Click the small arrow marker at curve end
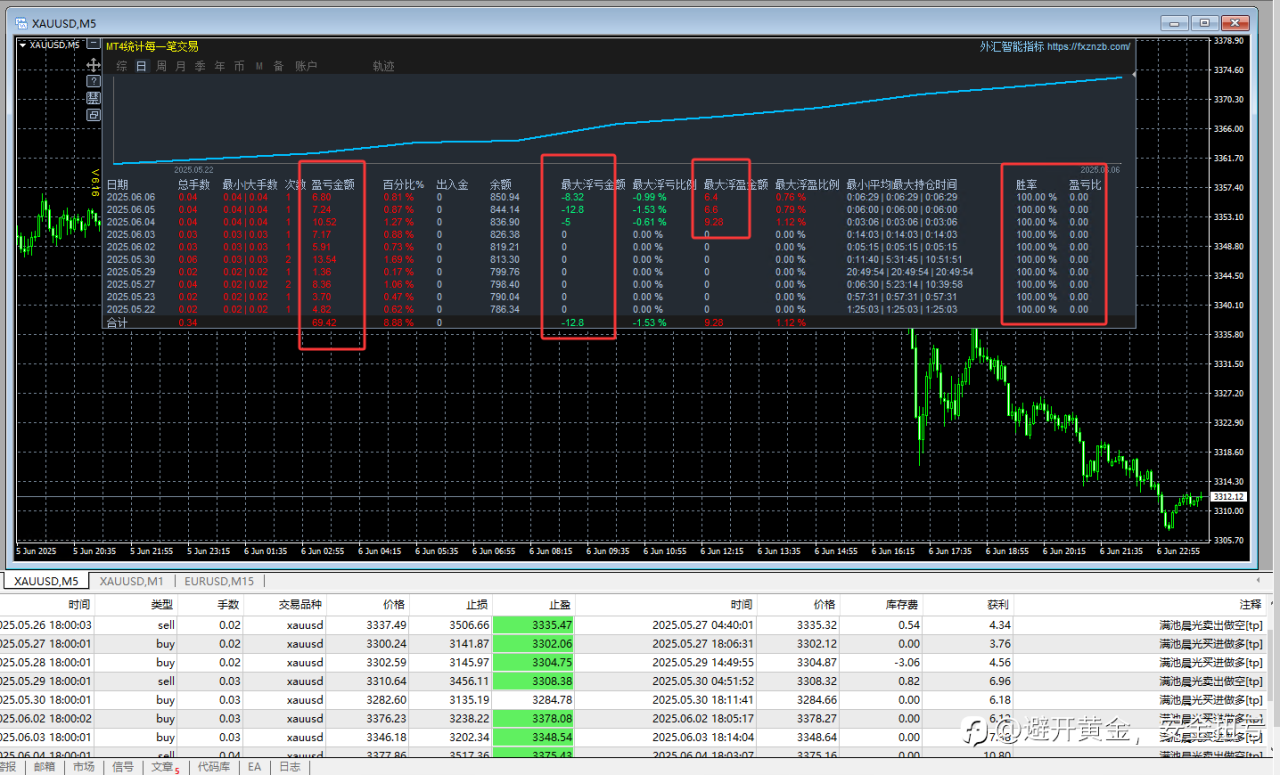Screen dimensions: 1280x775 point(1133,75)
